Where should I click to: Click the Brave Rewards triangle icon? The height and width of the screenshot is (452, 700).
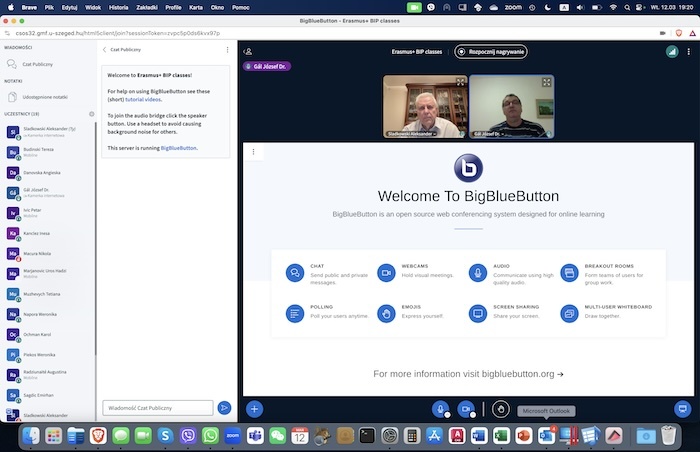click(692, 33)
